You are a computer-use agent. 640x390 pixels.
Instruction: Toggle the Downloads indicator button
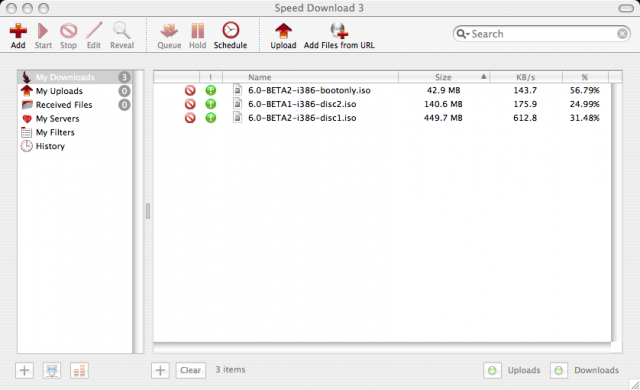[x=559, y=370]
